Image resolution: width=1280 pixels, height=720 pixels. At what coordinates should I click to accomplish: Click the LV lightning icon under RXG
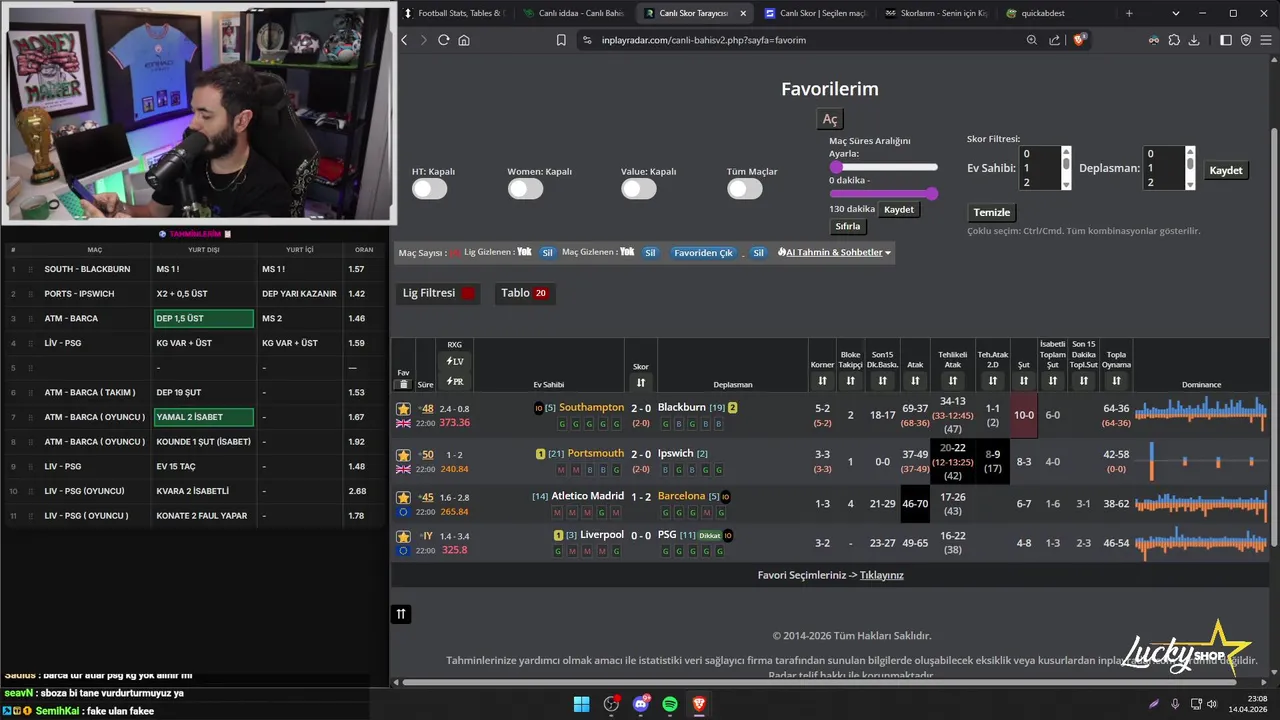454,361
